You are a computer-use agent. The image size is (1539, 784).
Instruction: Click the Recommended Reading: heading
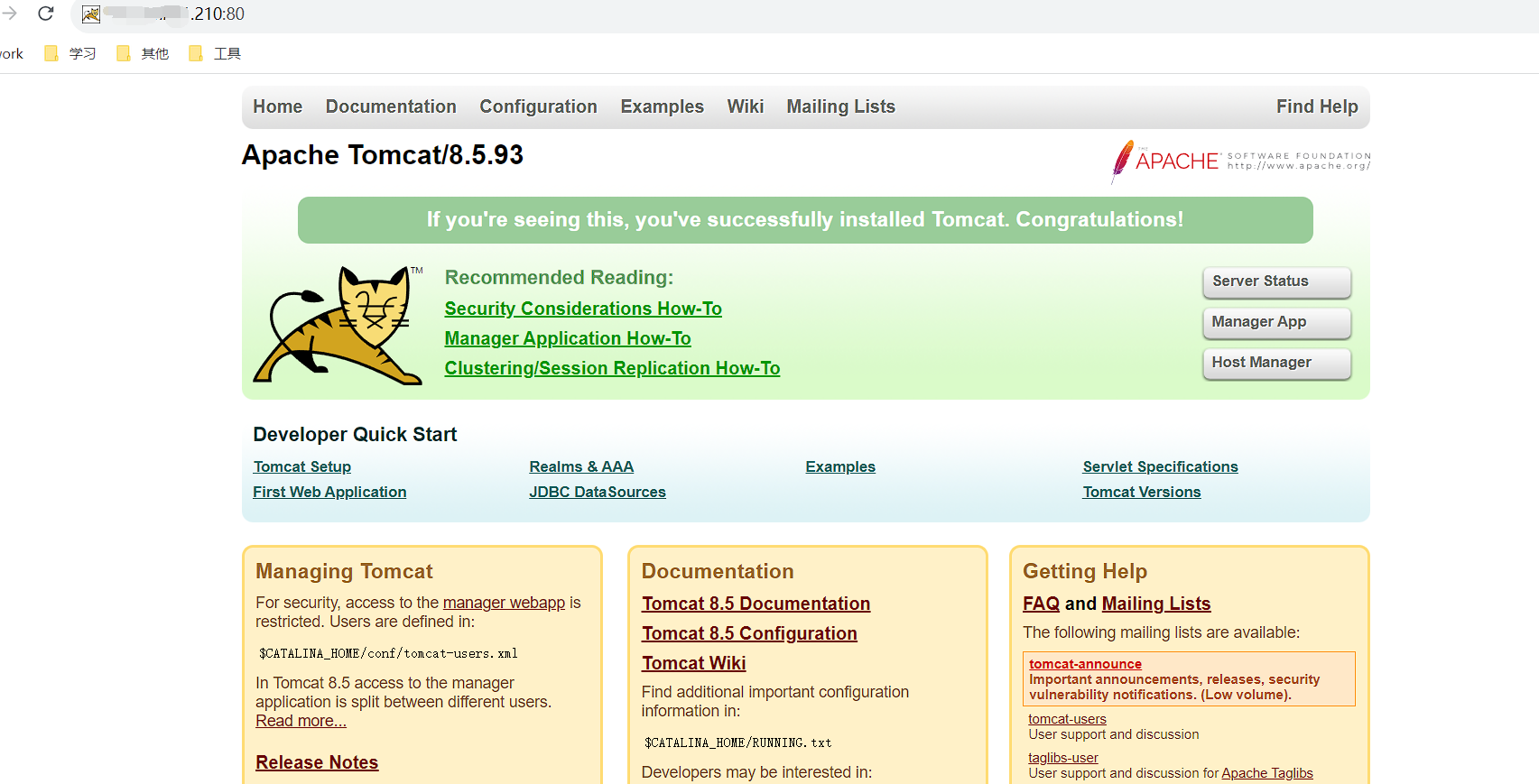pyautogui.click(x=559, y=278)
